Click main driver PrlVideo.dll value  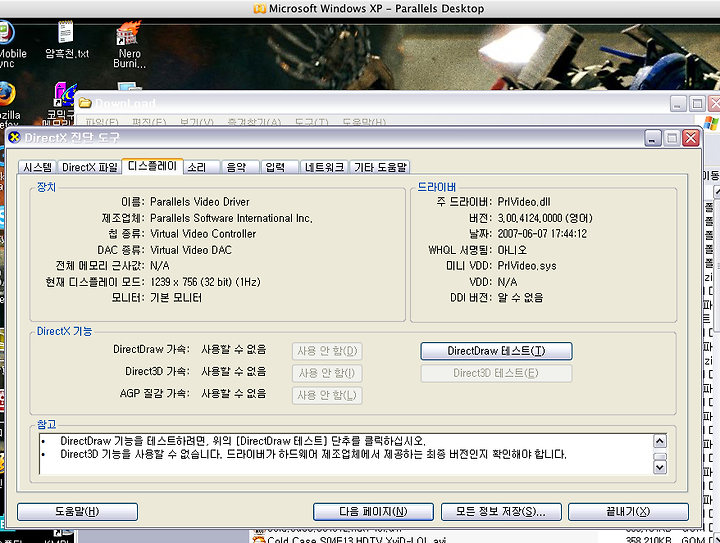click(524, 202)
